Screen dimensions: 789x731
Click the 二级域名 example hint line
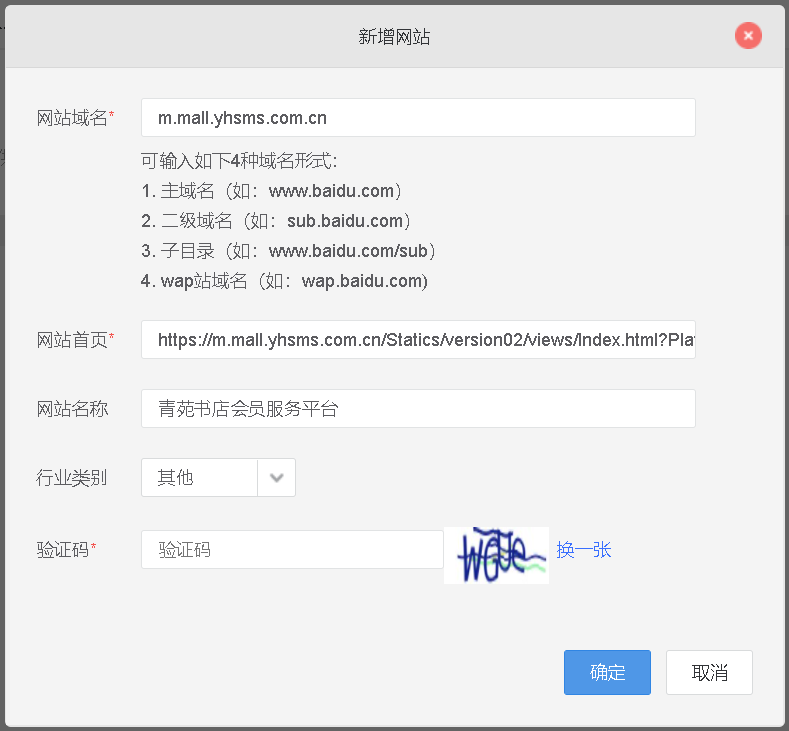tap(277, 221)
